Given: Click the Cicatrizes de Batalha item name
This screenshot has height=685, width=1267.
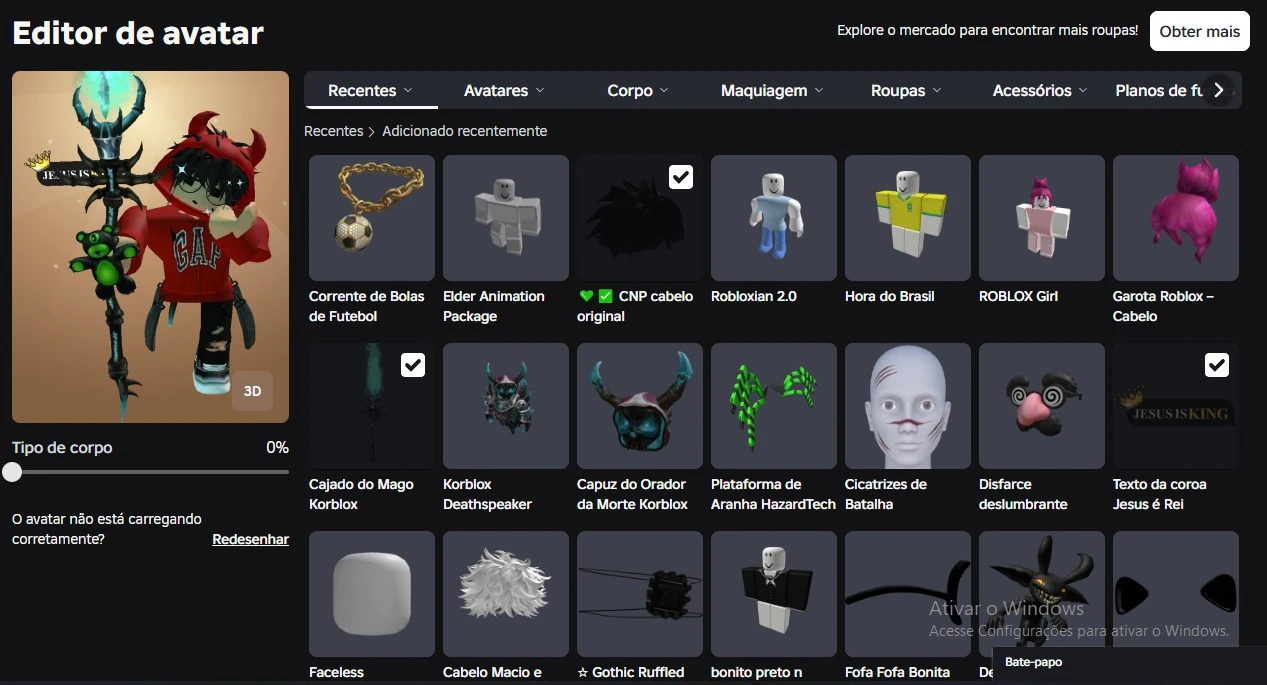Looking at the screenshot, I should (886, 494).
